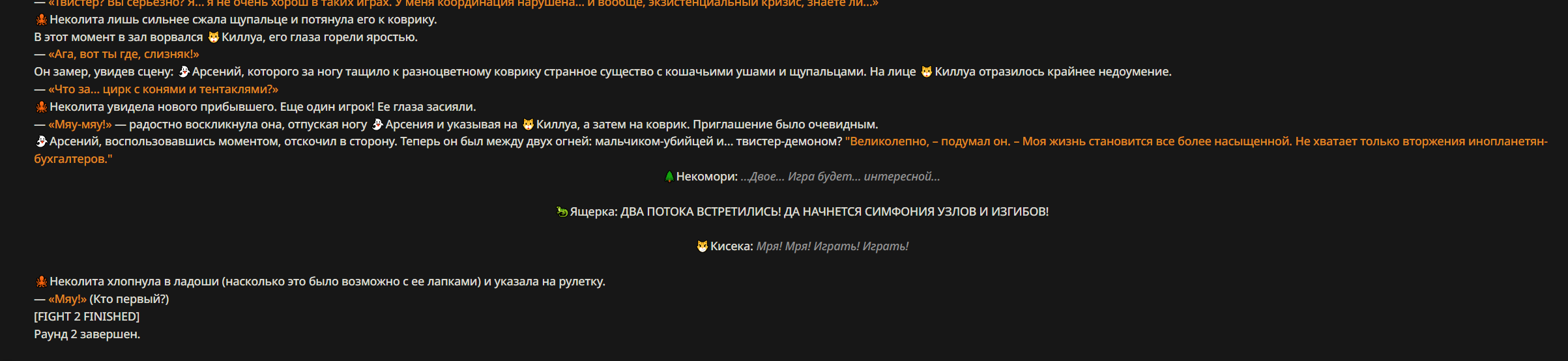Click octopus emoji before 'Неколита лишь сильнее сжала'
The image size is (1568, 361).
pyautogui.click(x=41, y=20)
